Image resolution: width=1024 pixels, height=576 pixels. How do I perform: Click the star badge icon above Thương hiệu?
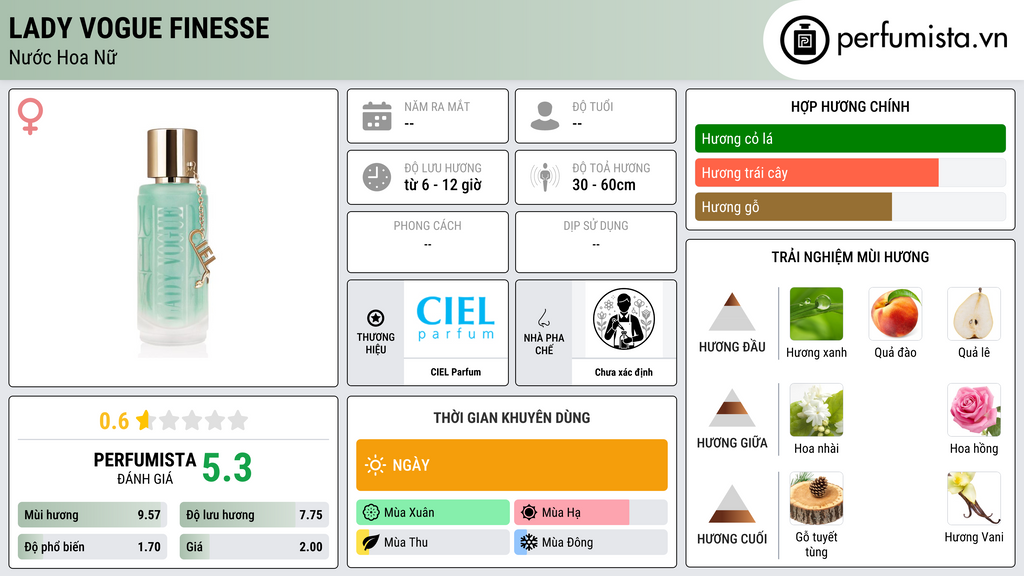point(376,318)
